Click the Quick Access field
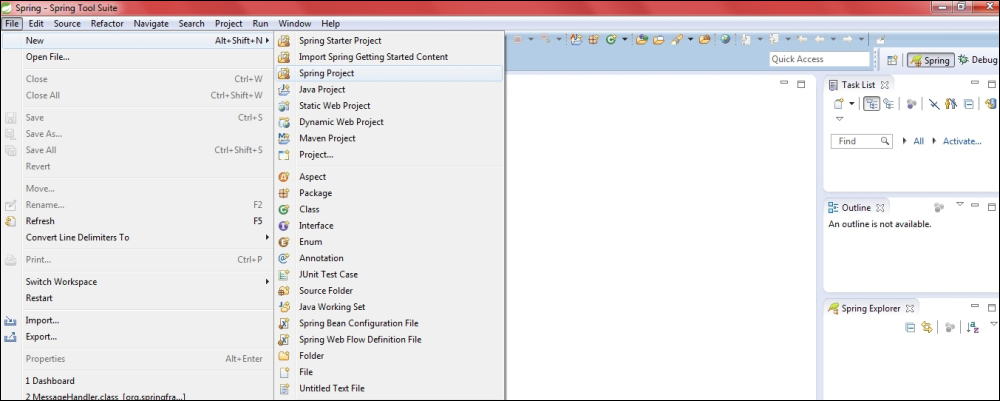The width and height of the screenshot is (1000, 401). tap(820, 59)
